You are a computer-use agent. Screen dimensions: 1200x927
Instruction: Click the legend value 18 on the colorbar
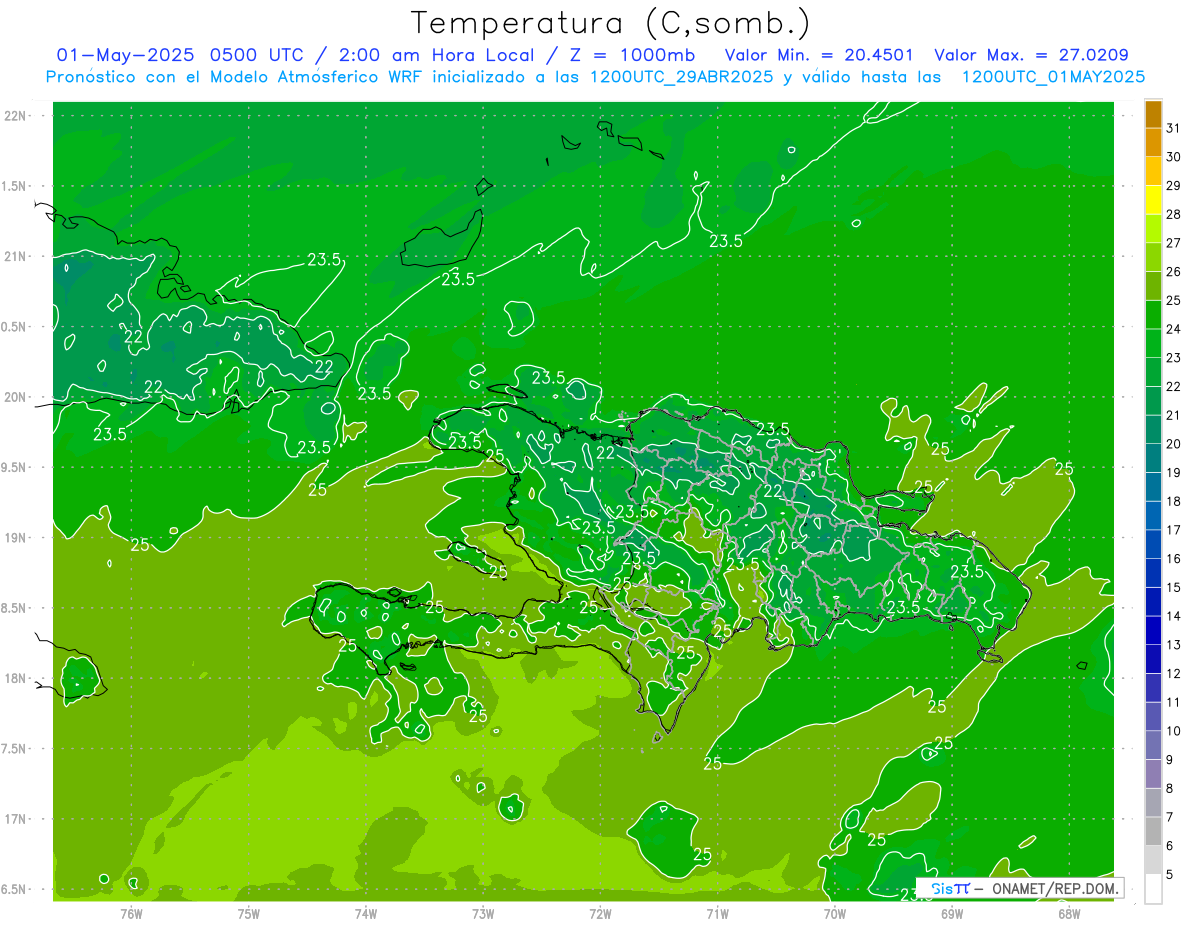(x=1174, y=501)
